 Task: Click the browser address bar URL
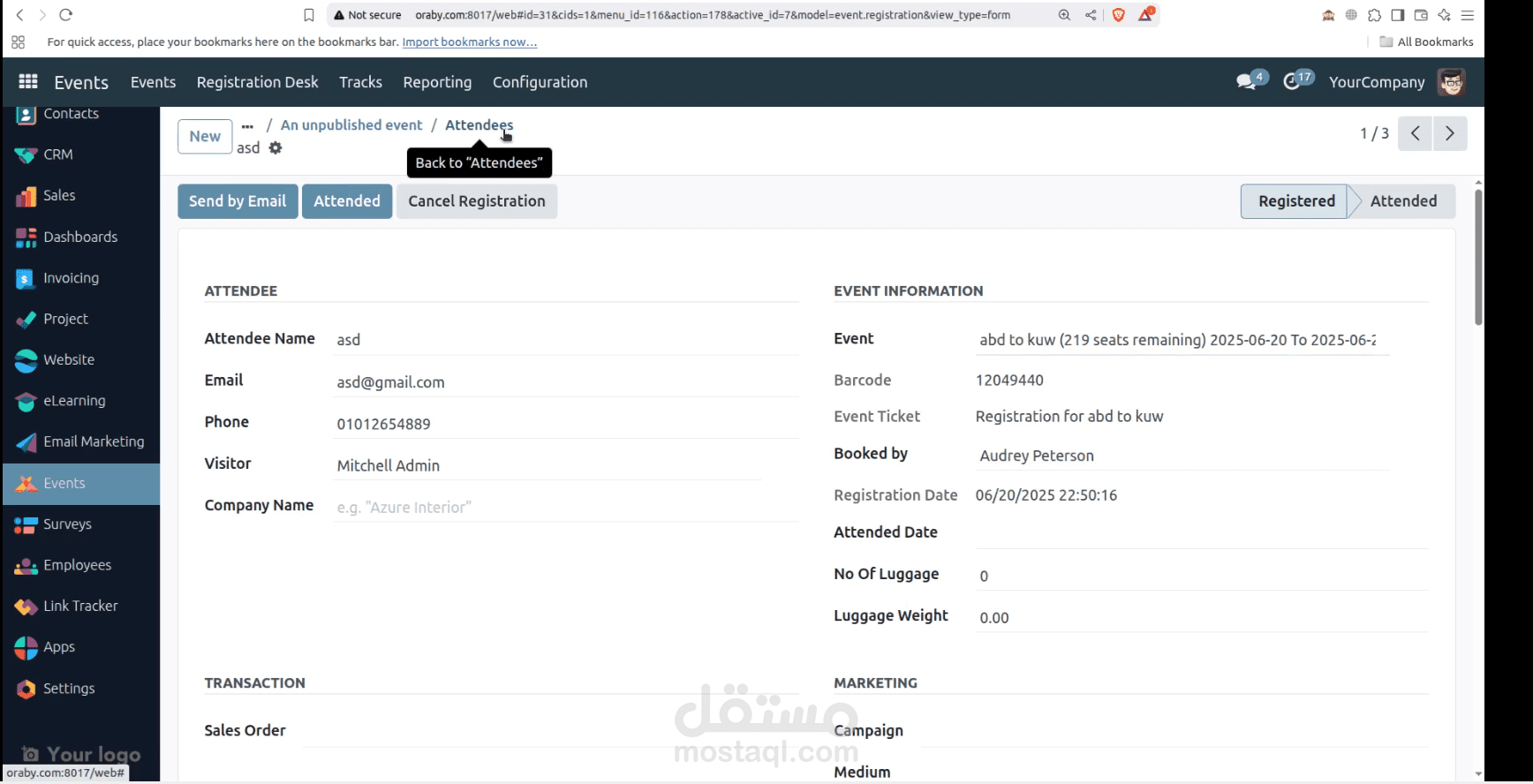click(x=713, y=15)
